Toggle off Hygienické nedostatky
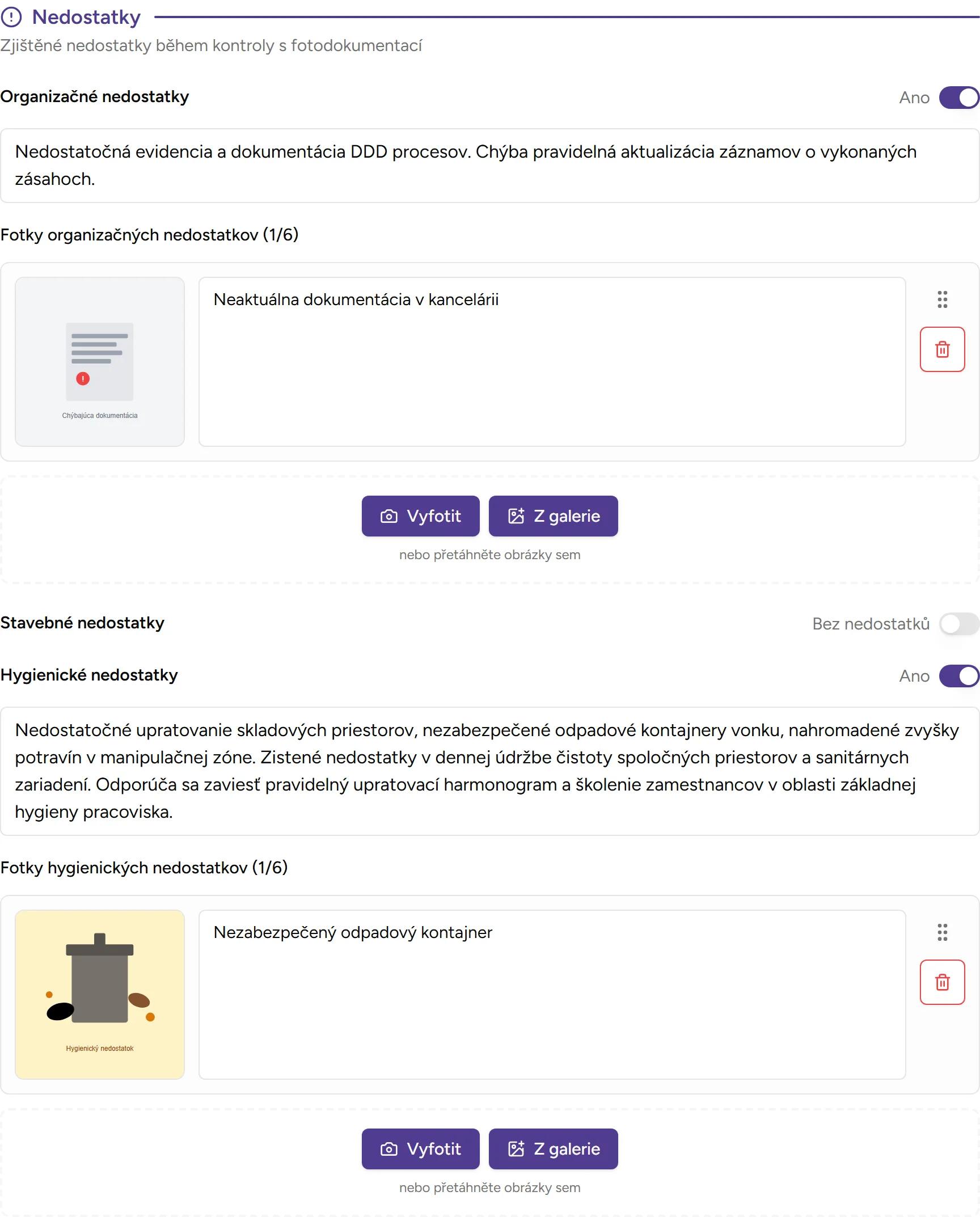980x1217 pixels. pos(958,676)
